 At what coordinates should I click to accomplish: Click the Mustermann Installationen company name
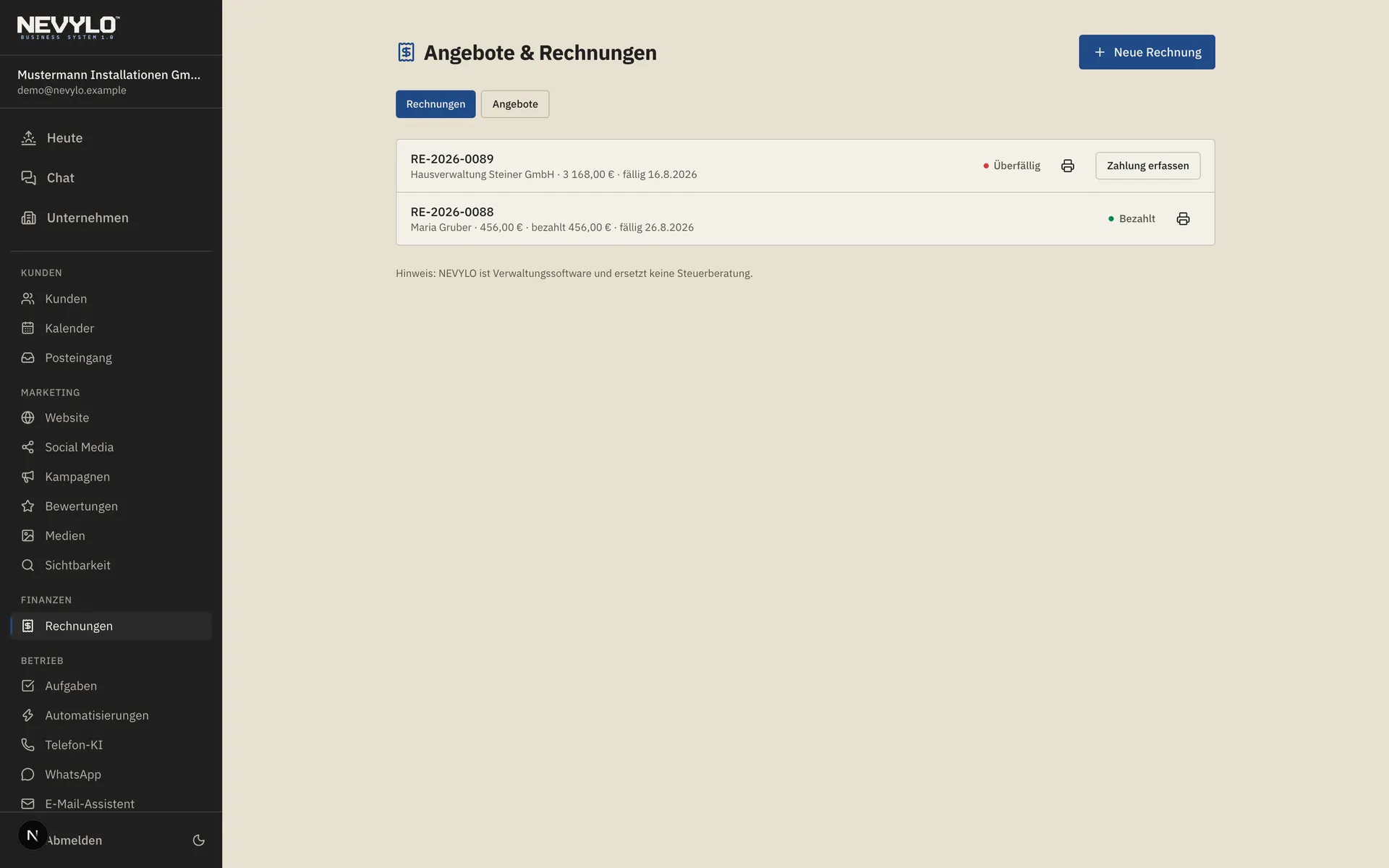point(109,75)
